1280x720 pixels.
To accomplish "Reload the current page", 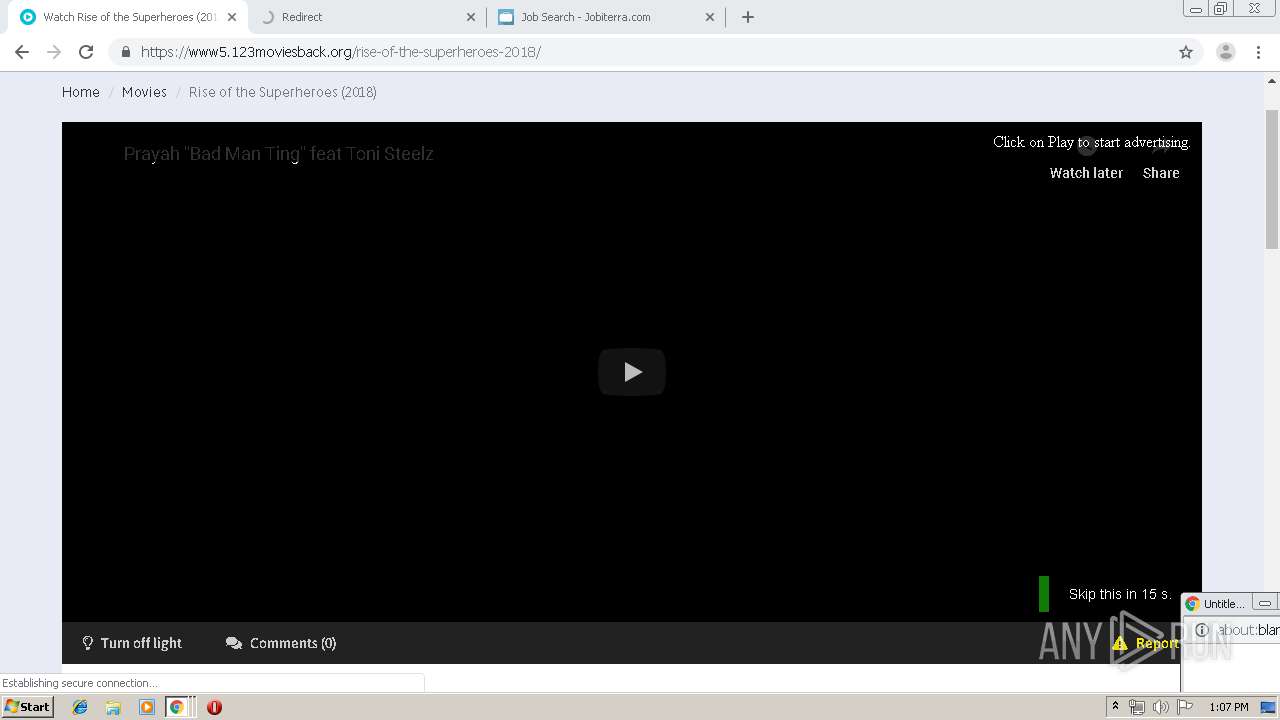I will tap(86, 52).
